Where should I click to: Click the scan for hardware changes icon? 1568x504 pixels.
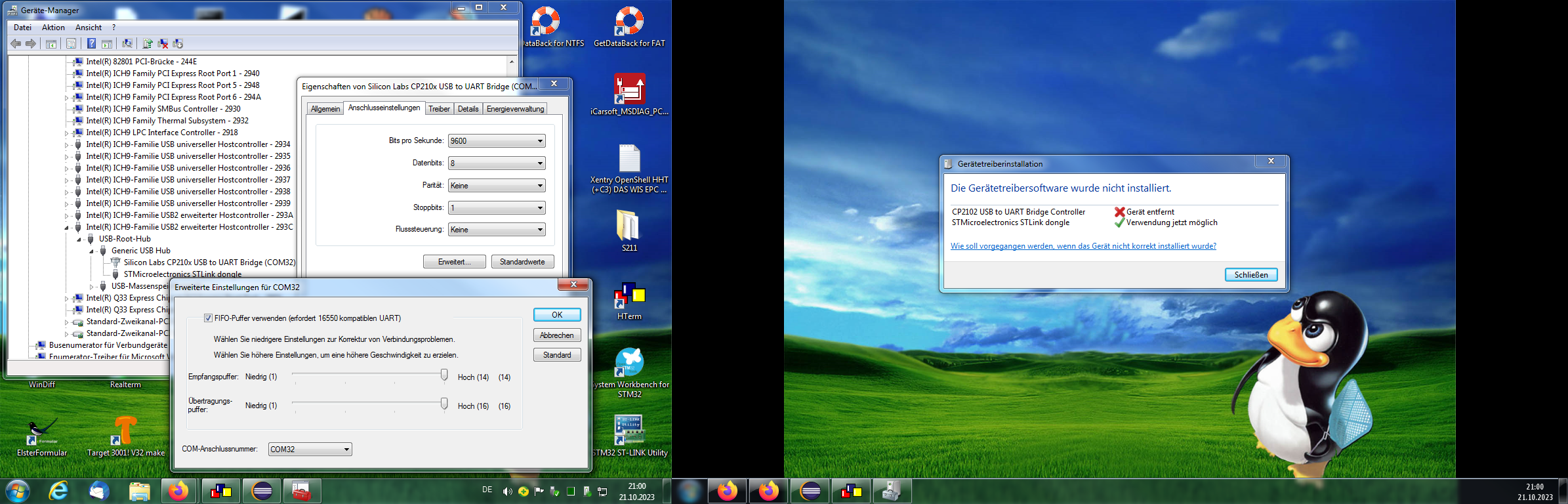point(127,43)
